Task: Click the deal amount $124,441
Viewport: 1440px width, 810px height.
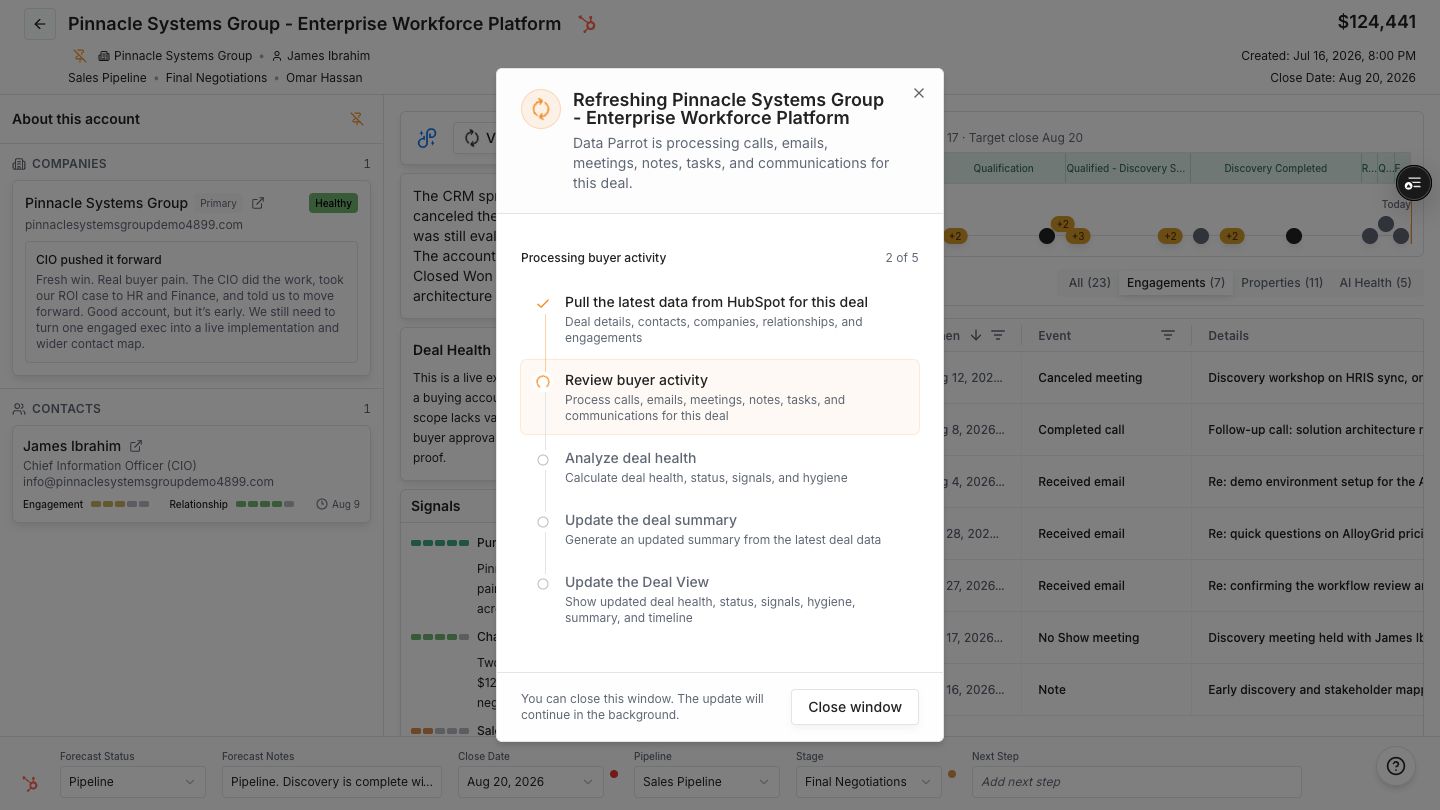Action: [x=1377, y=22]
